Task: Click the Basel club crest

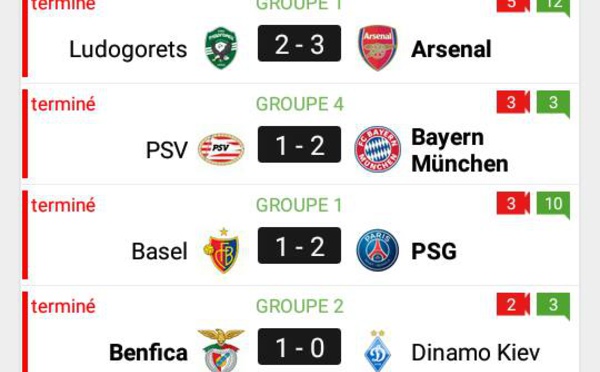Action: [x=222, y=251]
